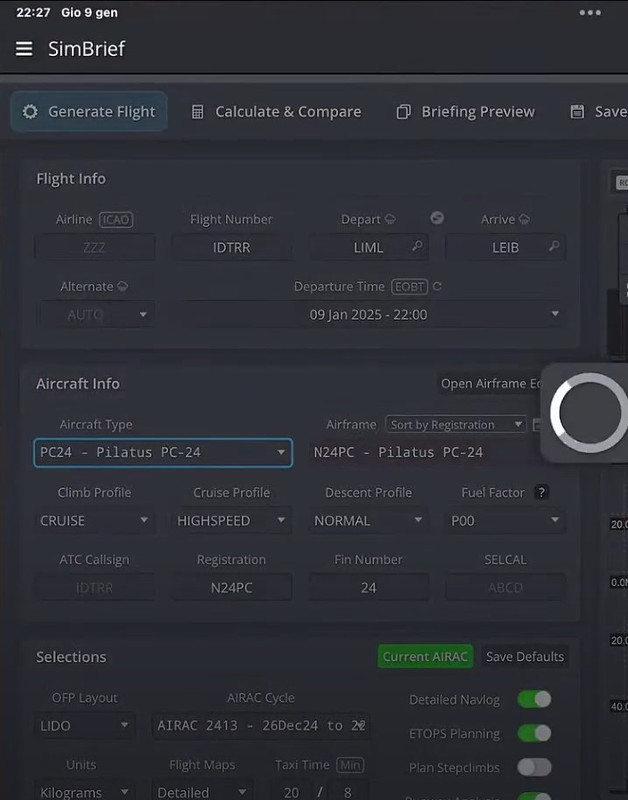Click the Fin Number 24 field
Viewport: 628px width, 800px height.
(368, 588)
